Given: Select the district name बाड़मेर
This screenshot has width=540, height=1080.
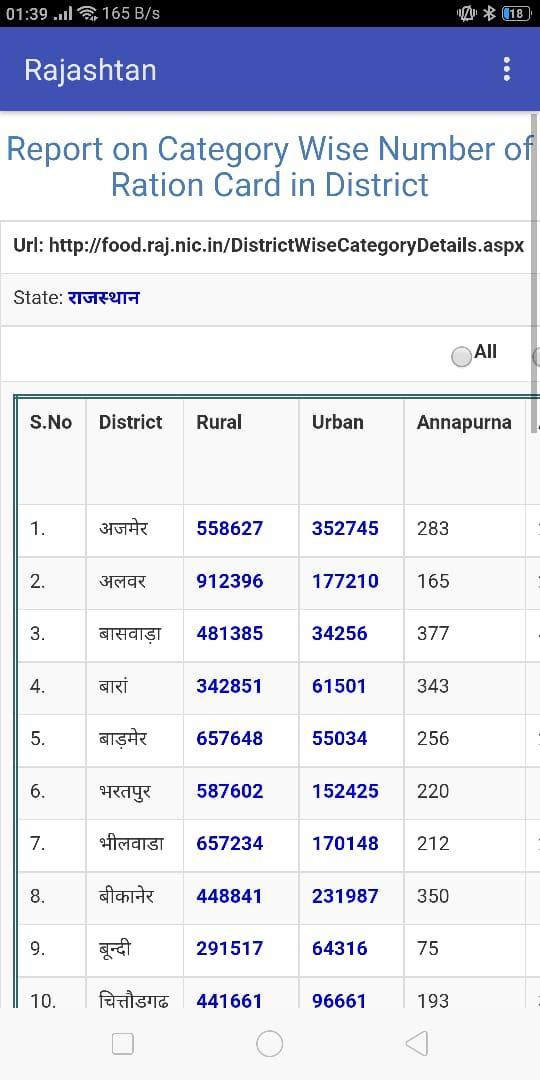Looking at the screenshot, I should point(123,738).
